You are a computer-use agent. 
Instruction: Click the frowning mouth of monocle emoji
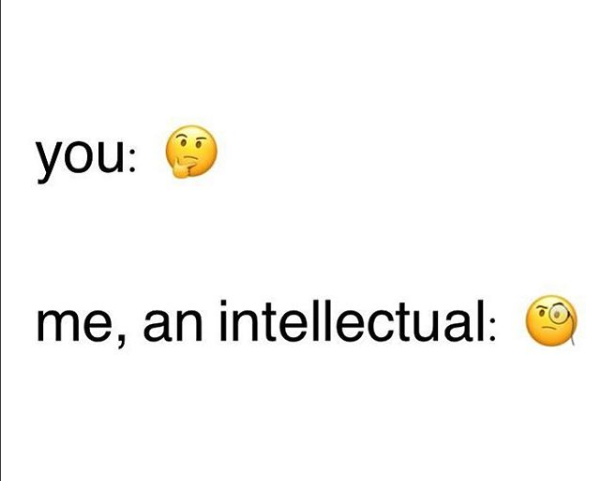tap(549, 330)
